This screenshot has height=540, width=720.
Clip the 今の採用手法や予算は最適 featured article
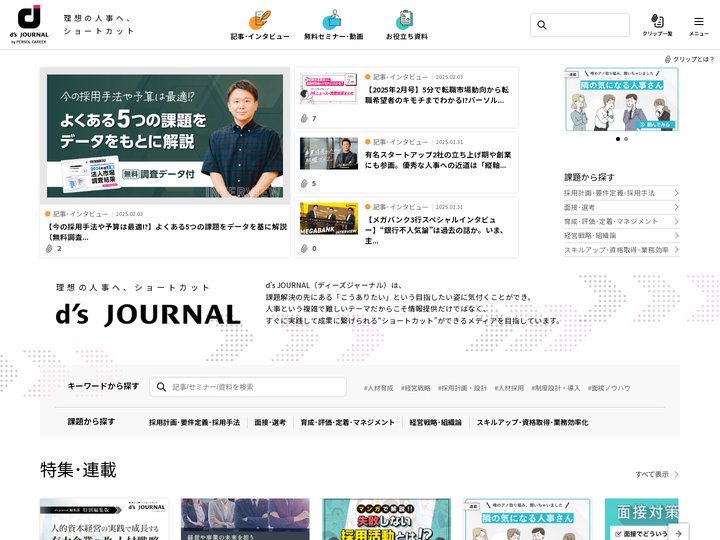[x=49, y=248]
